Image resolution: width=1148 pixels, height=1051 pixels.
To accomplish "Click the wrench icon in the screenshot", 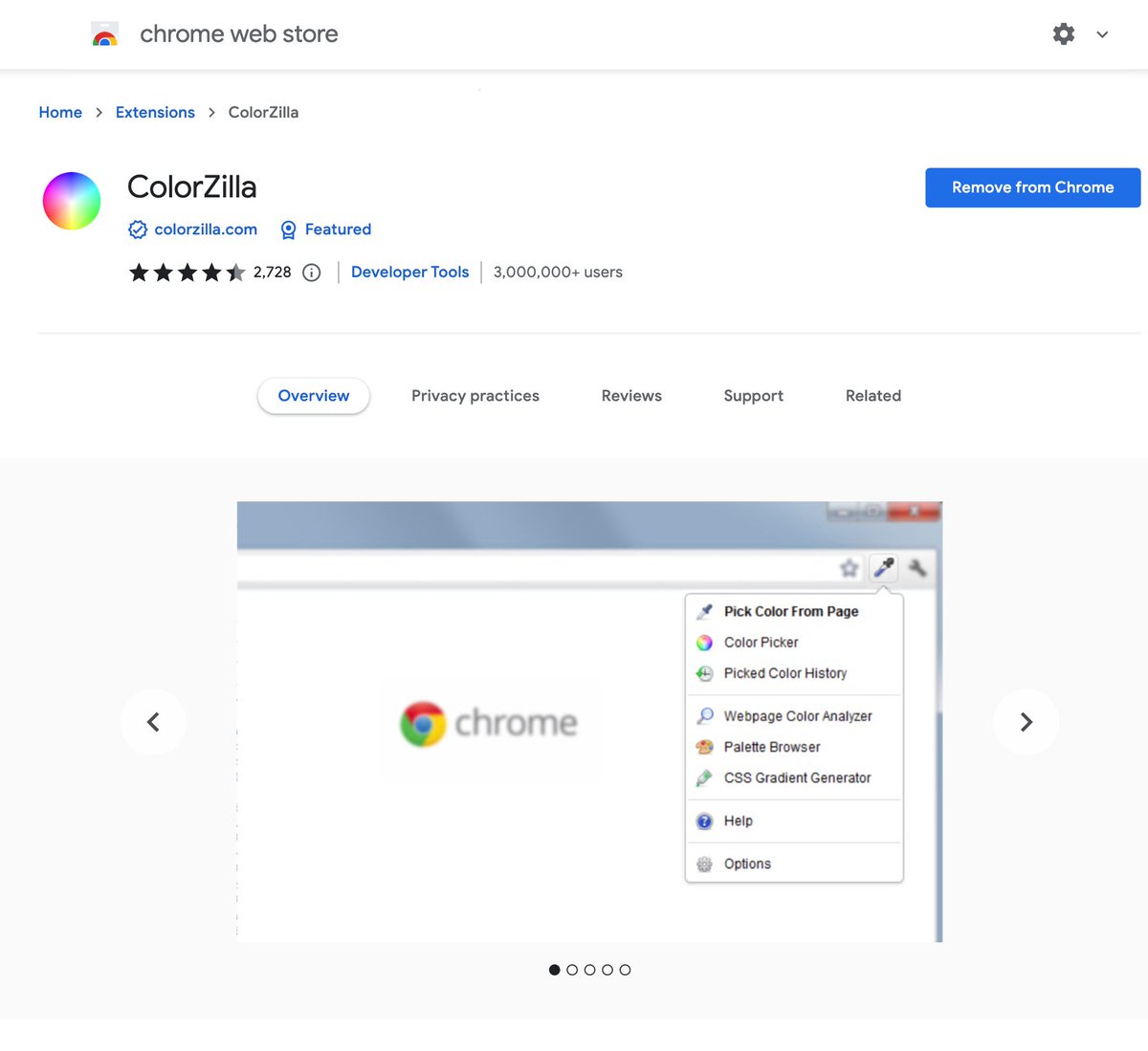I will [916, 568].
